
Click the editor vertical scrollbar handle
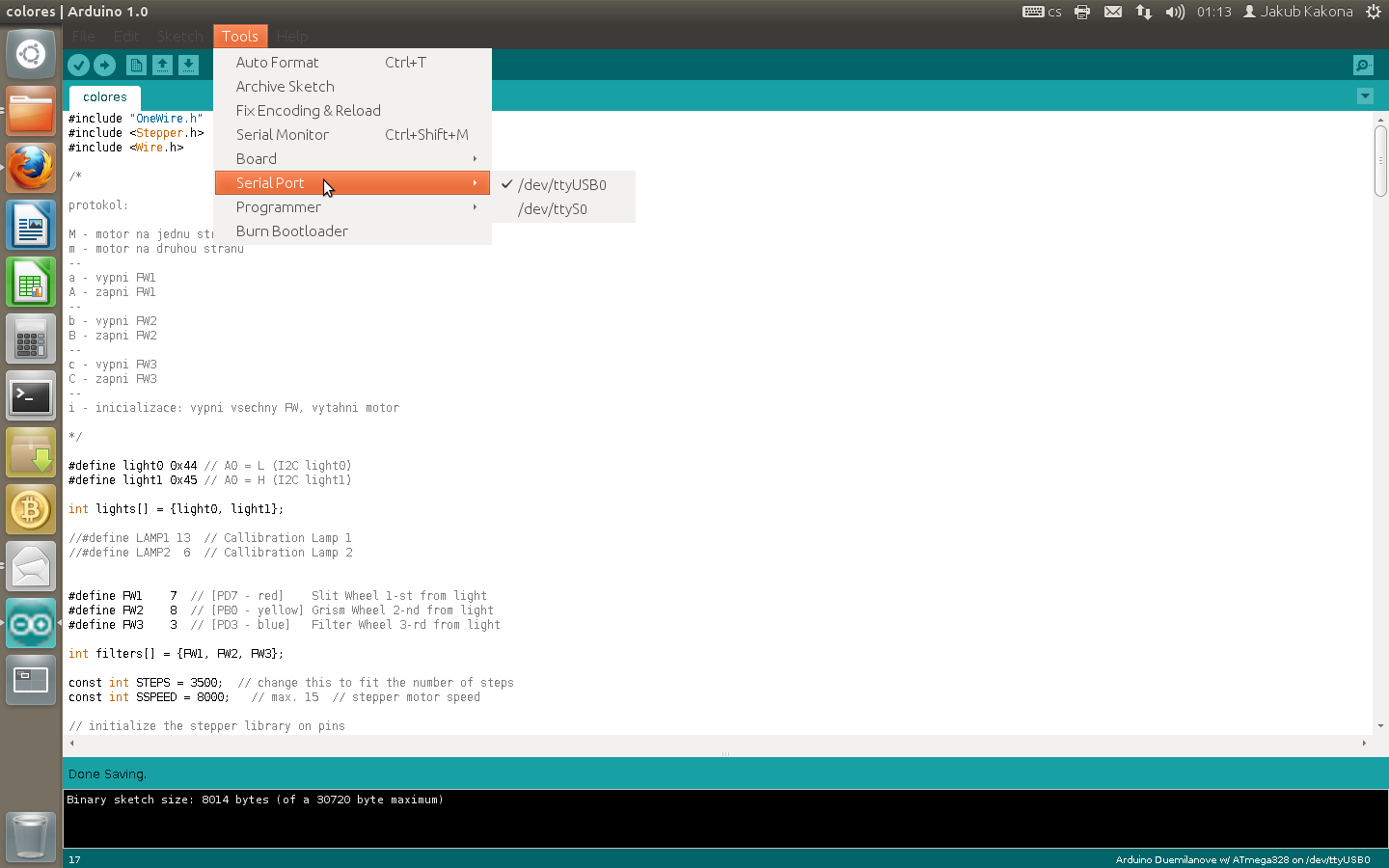pos(1380,160)
